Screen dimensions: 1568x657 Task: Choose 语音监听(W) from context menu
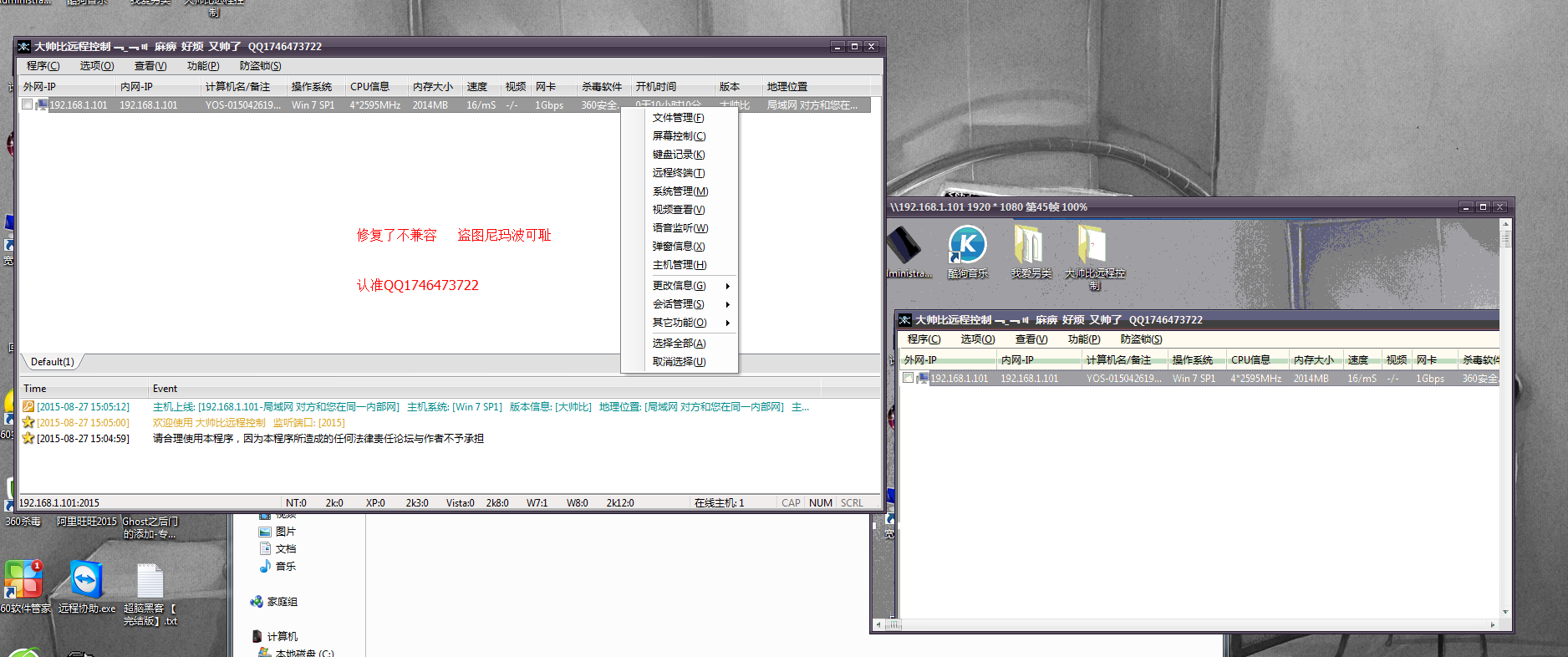pyautogui.click(x=679, y=228)
